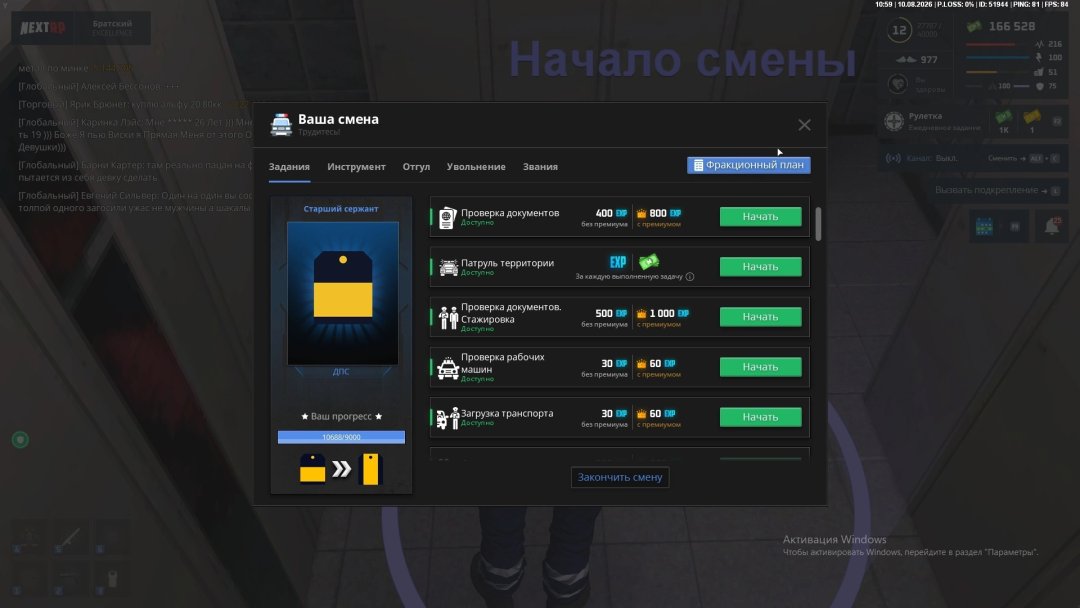Switch to the Задания tab

pyautogui.click(x=289, y=167)
